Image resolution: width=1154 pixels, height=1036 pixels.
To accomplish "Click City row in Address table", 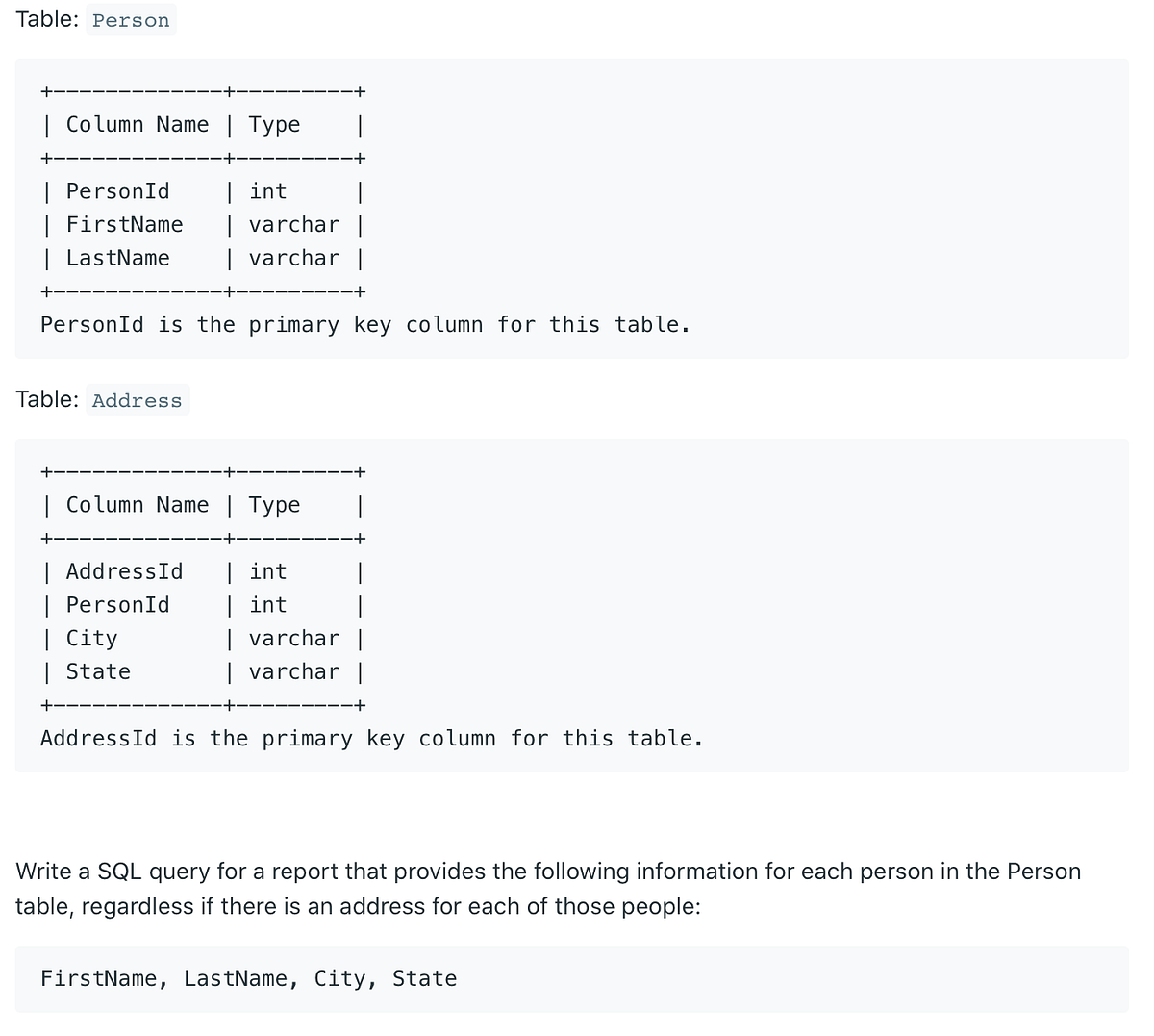I will pos(91,639).
